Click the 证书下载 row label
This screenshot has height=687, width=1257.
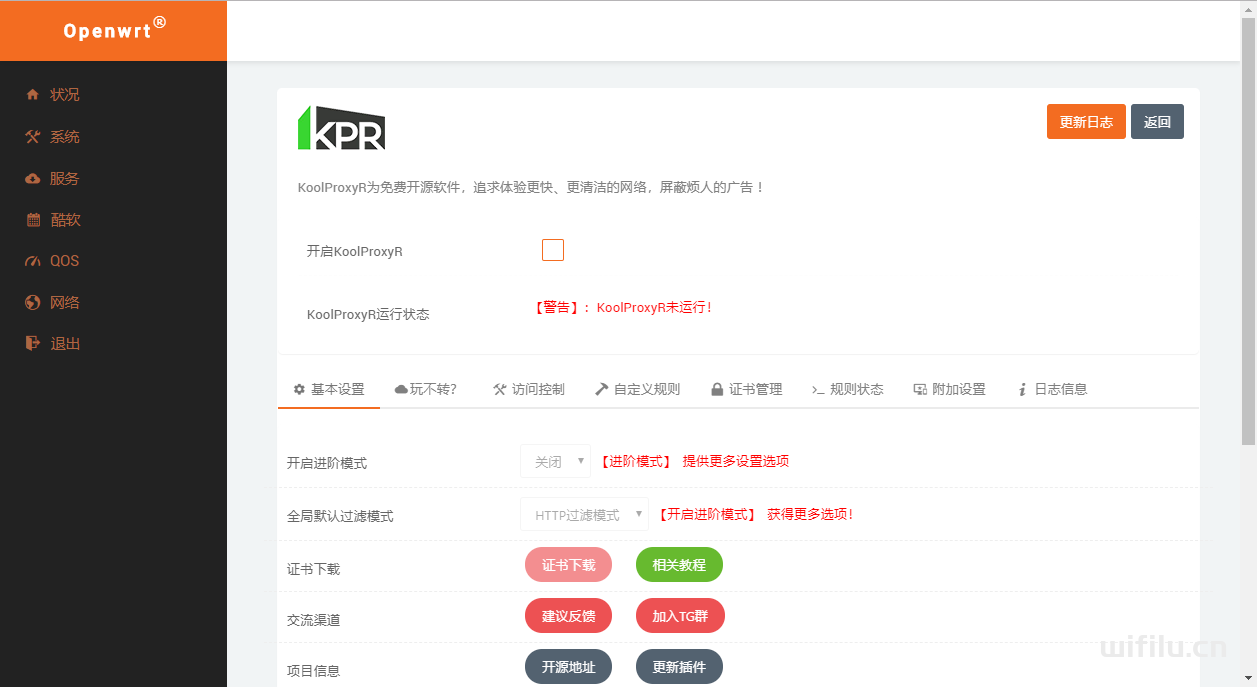pos(313,569)
